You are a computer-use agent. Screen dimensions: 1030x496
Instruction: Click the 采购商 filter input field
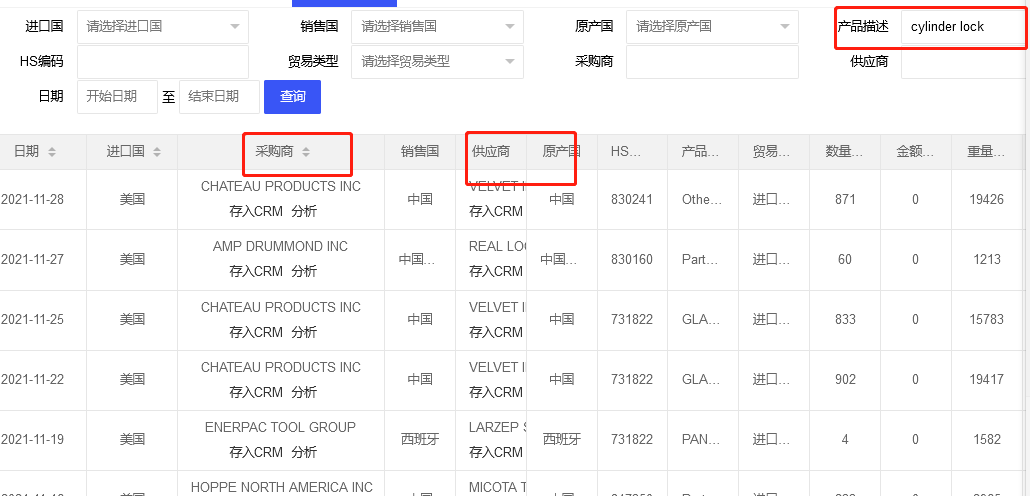click(x=712, y=62)
